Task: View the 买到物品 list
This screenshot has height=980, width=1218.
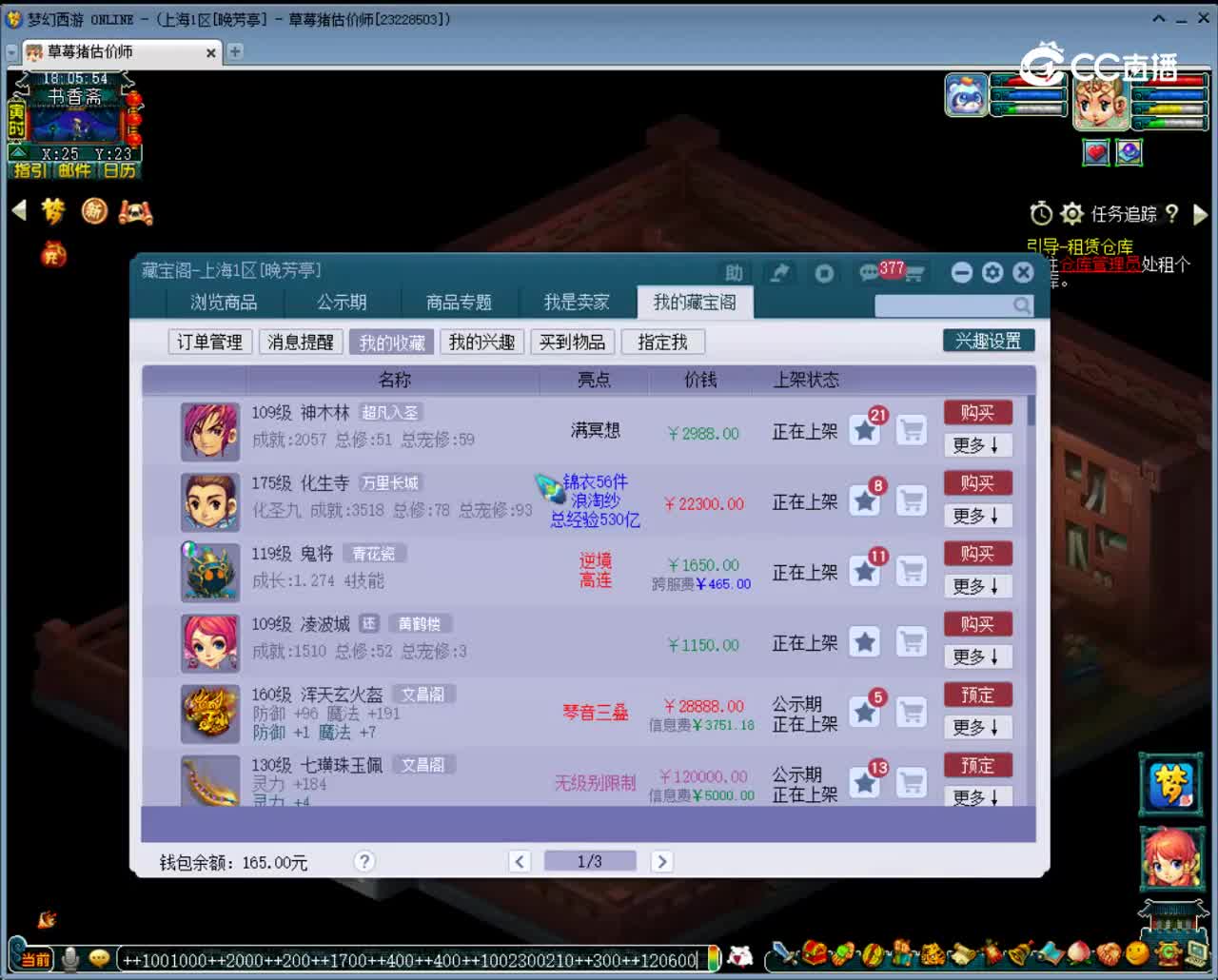Action: point(572,342)
